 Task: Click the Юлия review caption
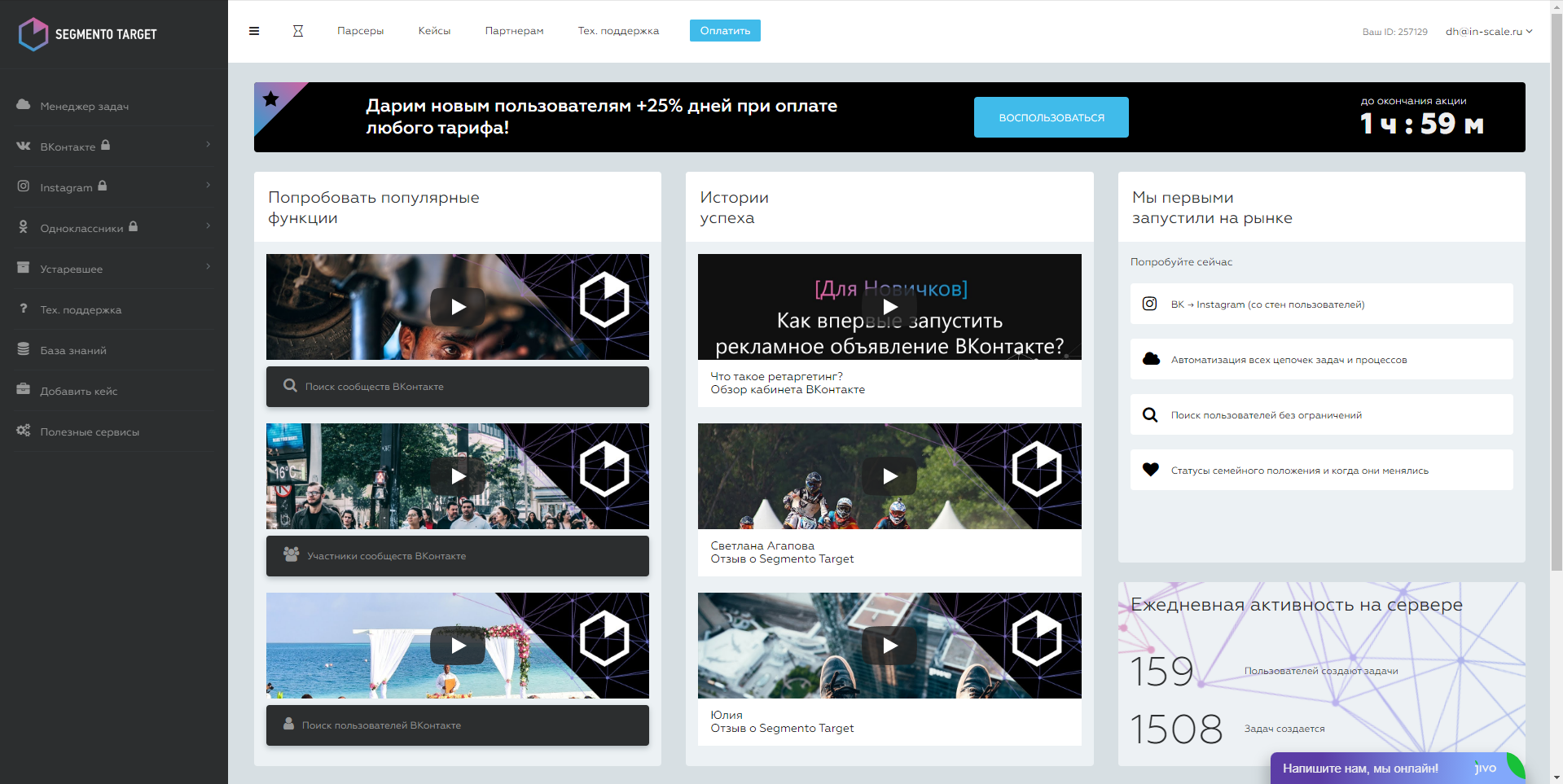(x=782, y=721)
